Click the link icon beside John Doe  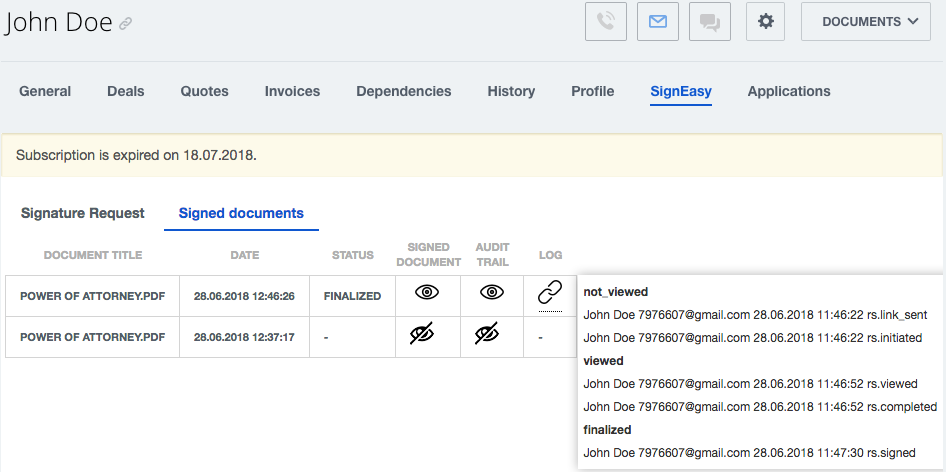(125, 24)
